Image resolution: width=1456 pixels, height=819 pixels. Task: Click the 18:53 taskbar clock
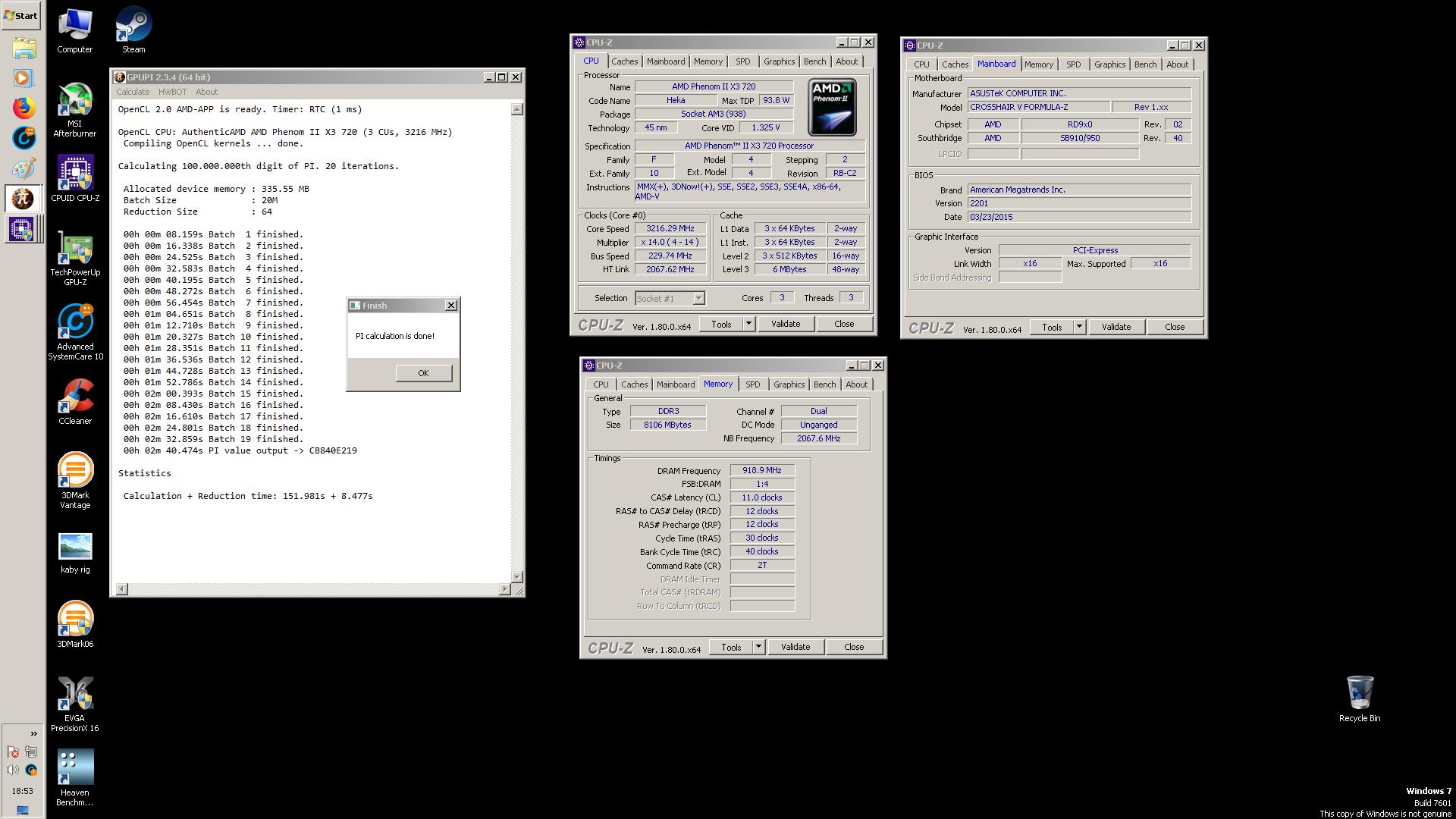click(x=23, y=791)
